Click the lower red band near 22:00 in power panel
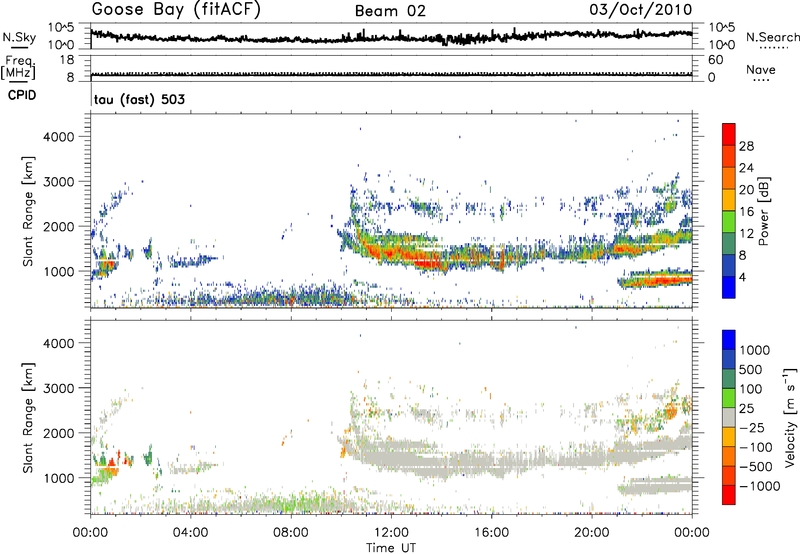The width and height of the screenshot is (800, 554). pos(658,280)
